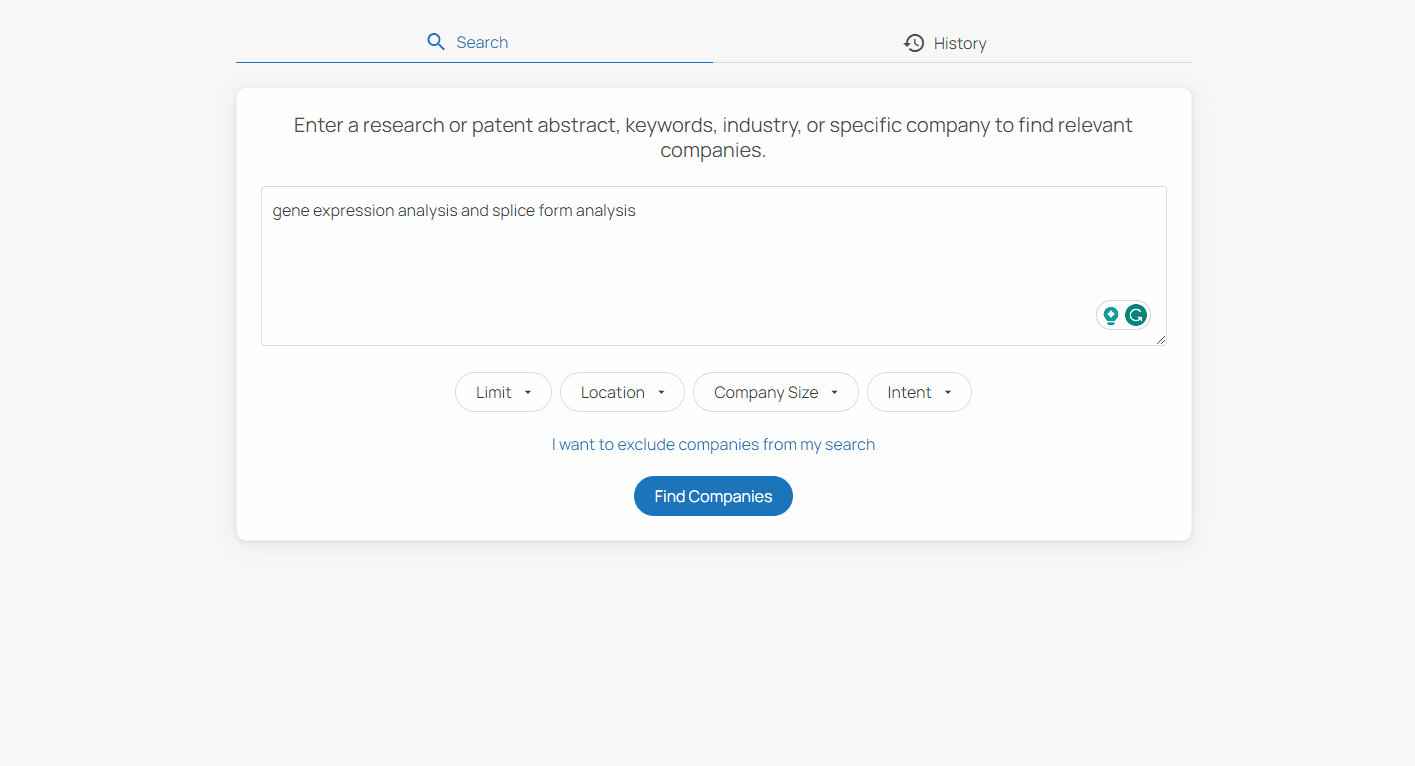
Task: Click the text area resize handle
Action: (x=1161, y=340)
